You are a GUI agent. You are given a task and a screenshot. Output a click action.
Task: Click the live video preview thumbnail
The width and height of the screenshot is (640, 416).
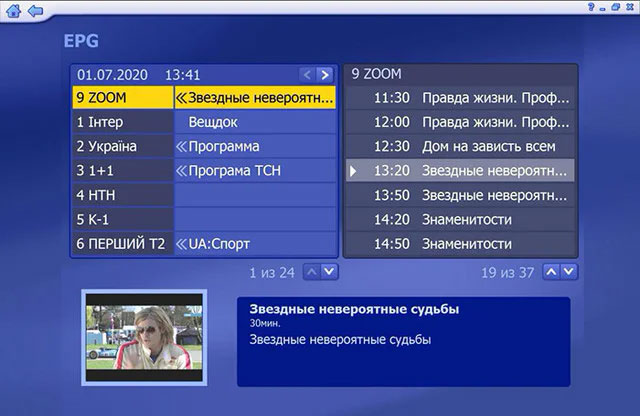click(144, 338)
